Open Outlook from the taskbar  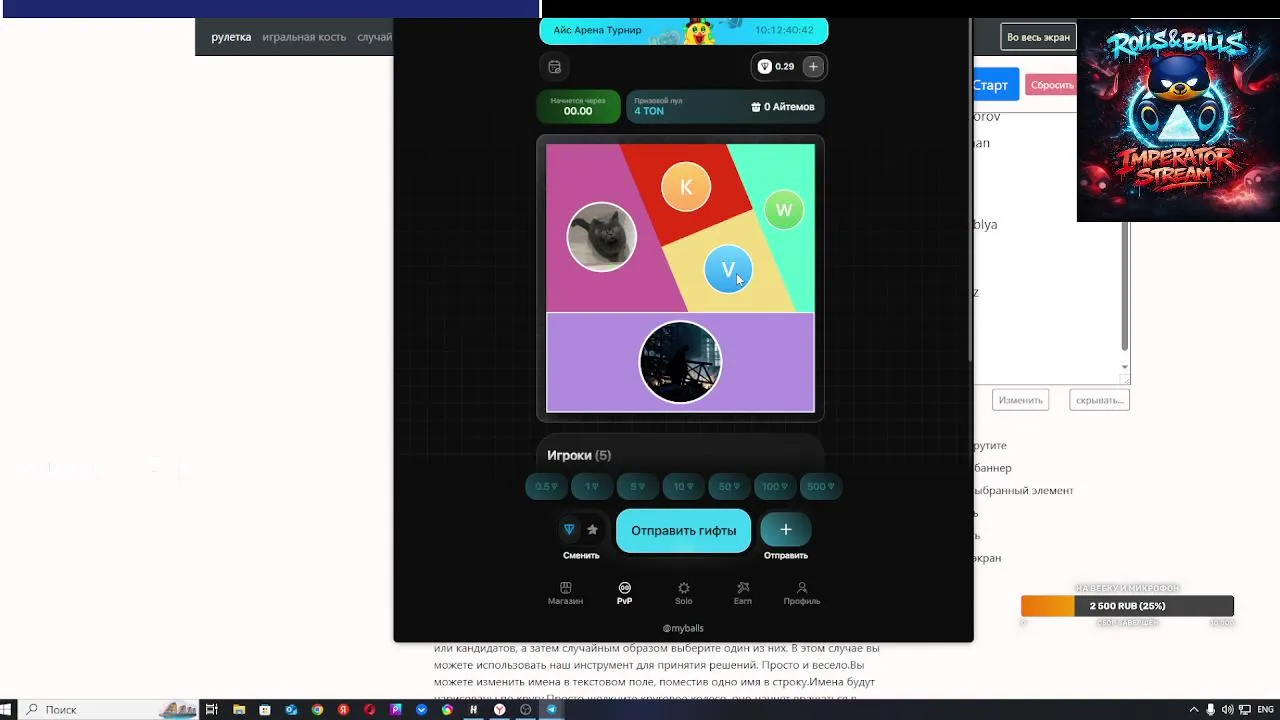click(x=291, y=710)
